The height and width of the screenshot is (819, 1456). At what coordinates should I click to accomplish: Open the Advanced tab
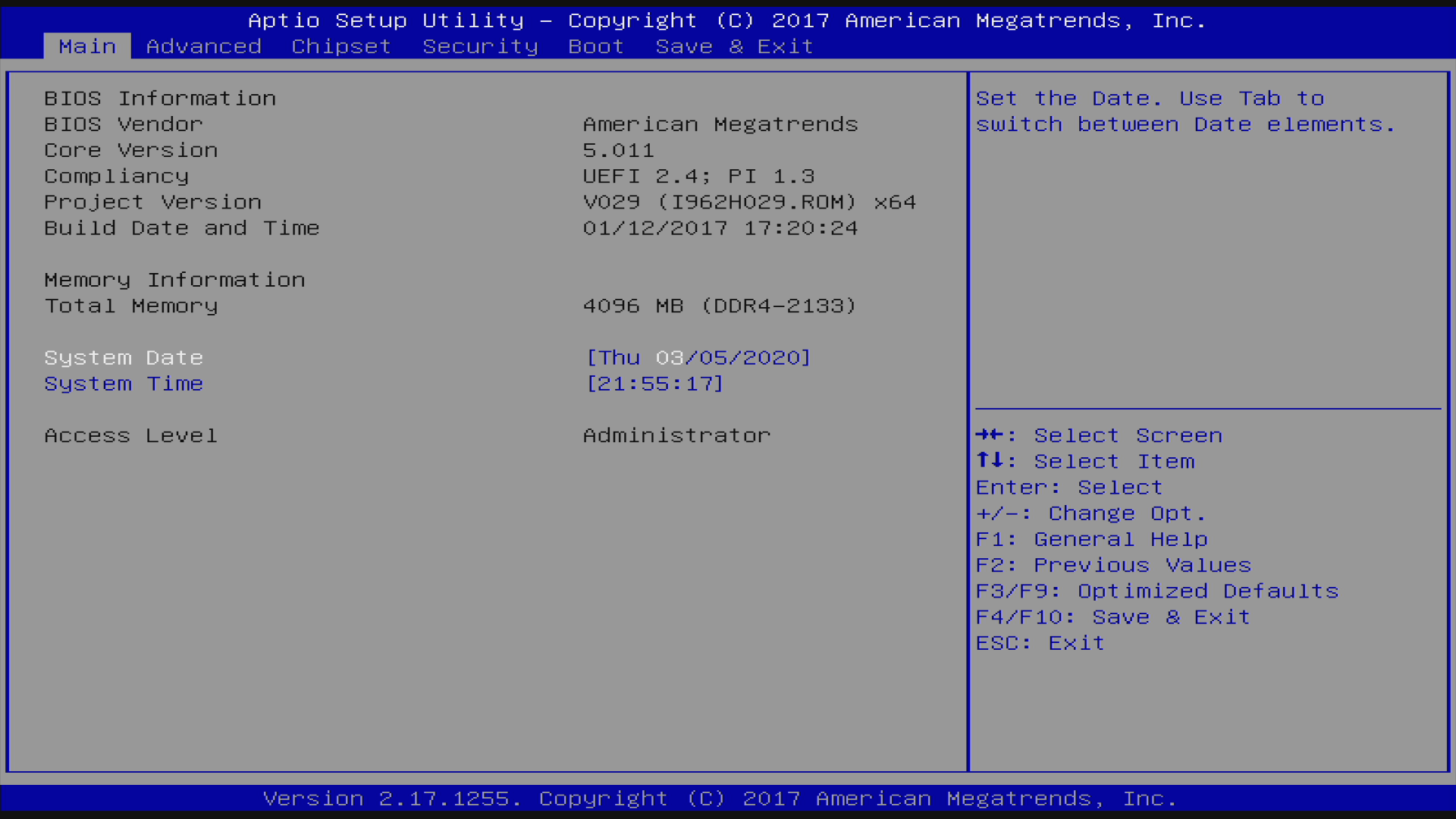coord(204,46)
